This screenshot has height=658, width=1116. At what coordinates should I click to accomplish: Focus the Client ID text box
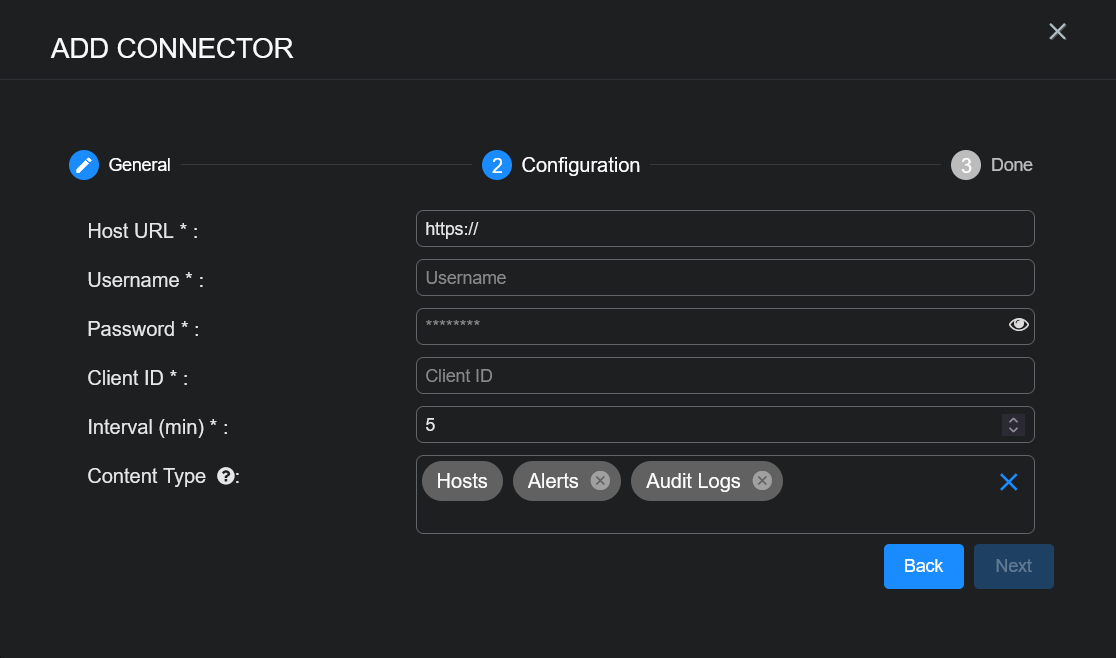724,376
